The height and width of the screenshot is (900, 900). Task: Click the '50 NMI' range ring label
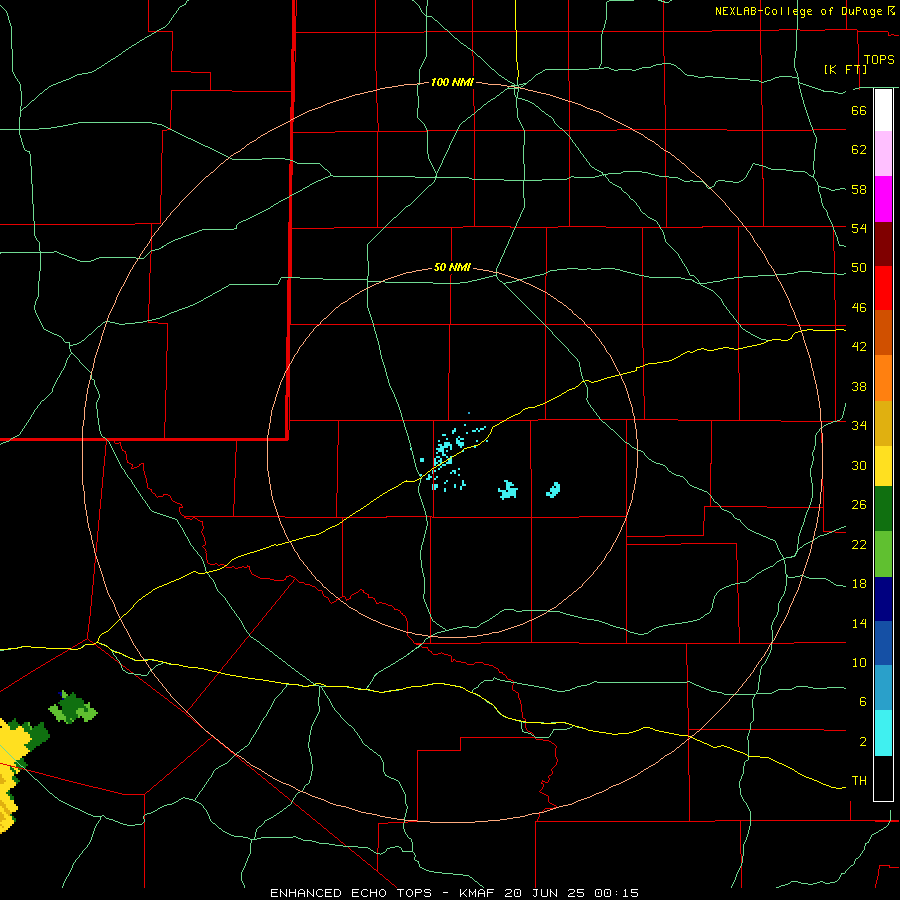452,267
